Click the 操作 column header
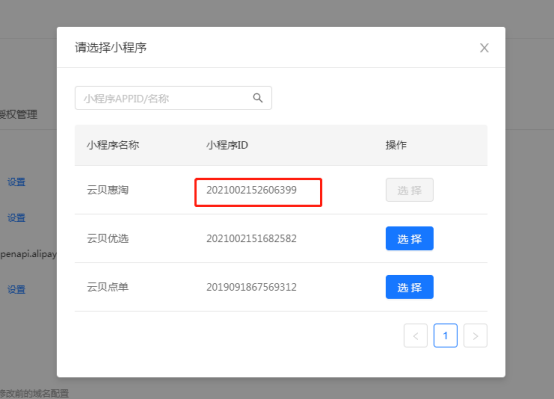The width and height of the screenshot is (554, 399). 396,145
